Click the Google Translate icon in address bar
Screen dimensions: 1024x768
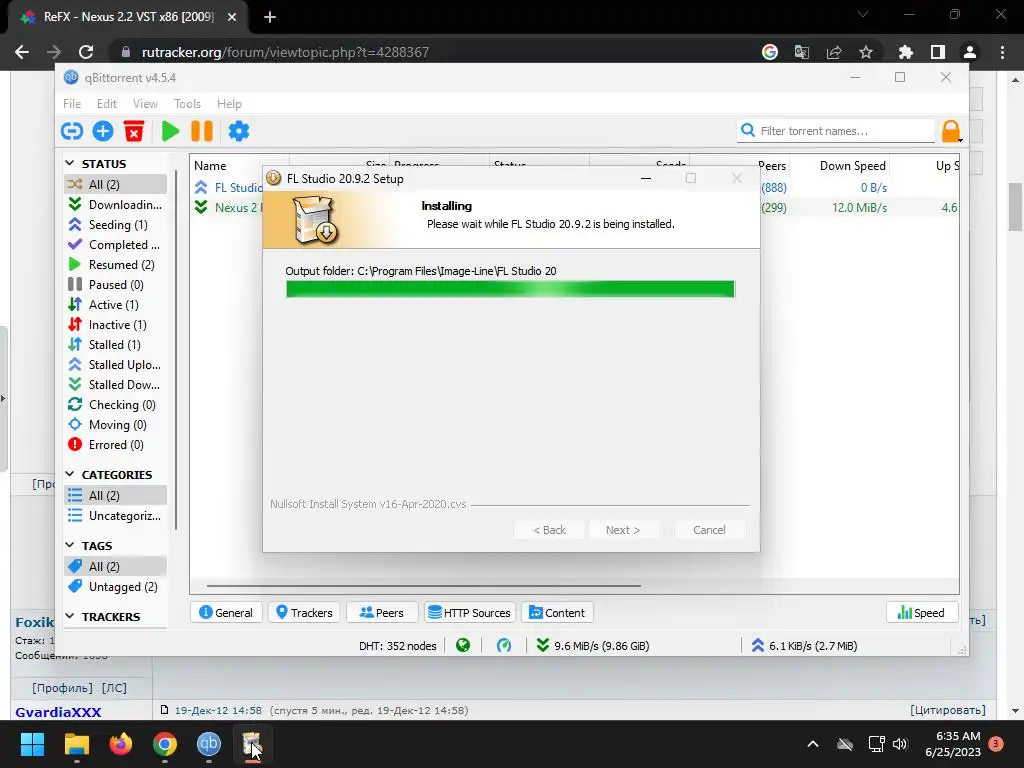[x=802, y=52]
